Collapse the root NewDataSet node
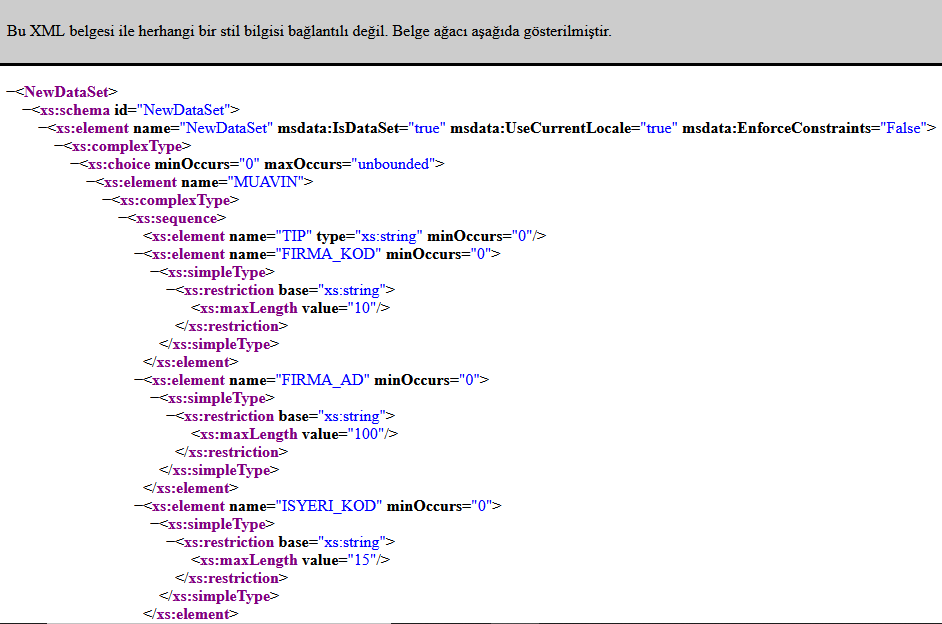Viewport: 942px width, 624px height. [x=10, y=92]
